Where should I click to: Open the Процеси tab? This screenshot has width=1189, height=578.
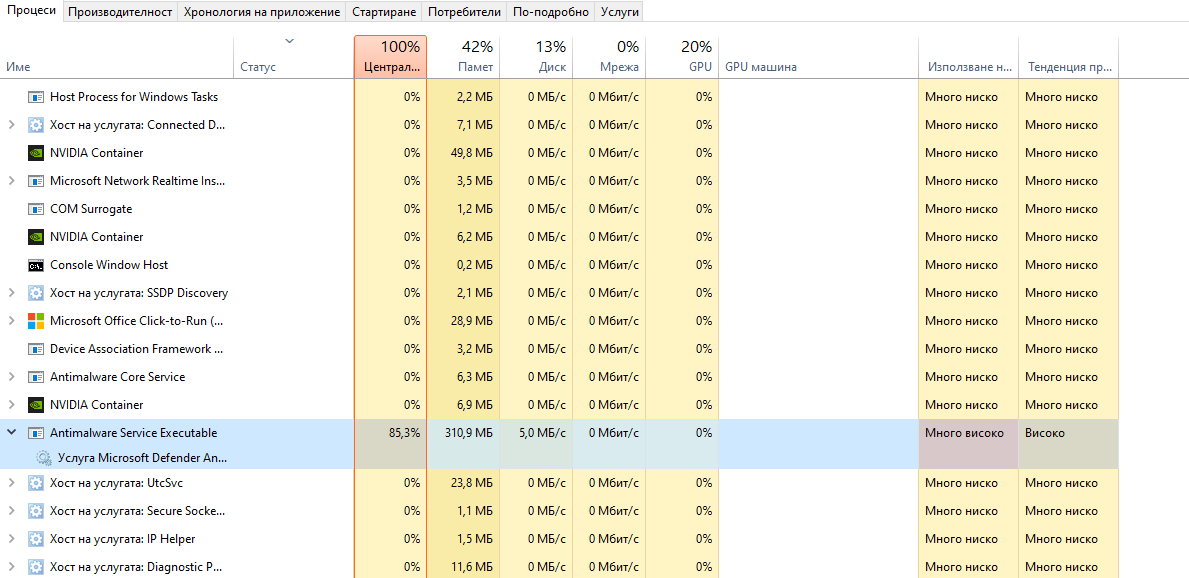tap(32, 11)
